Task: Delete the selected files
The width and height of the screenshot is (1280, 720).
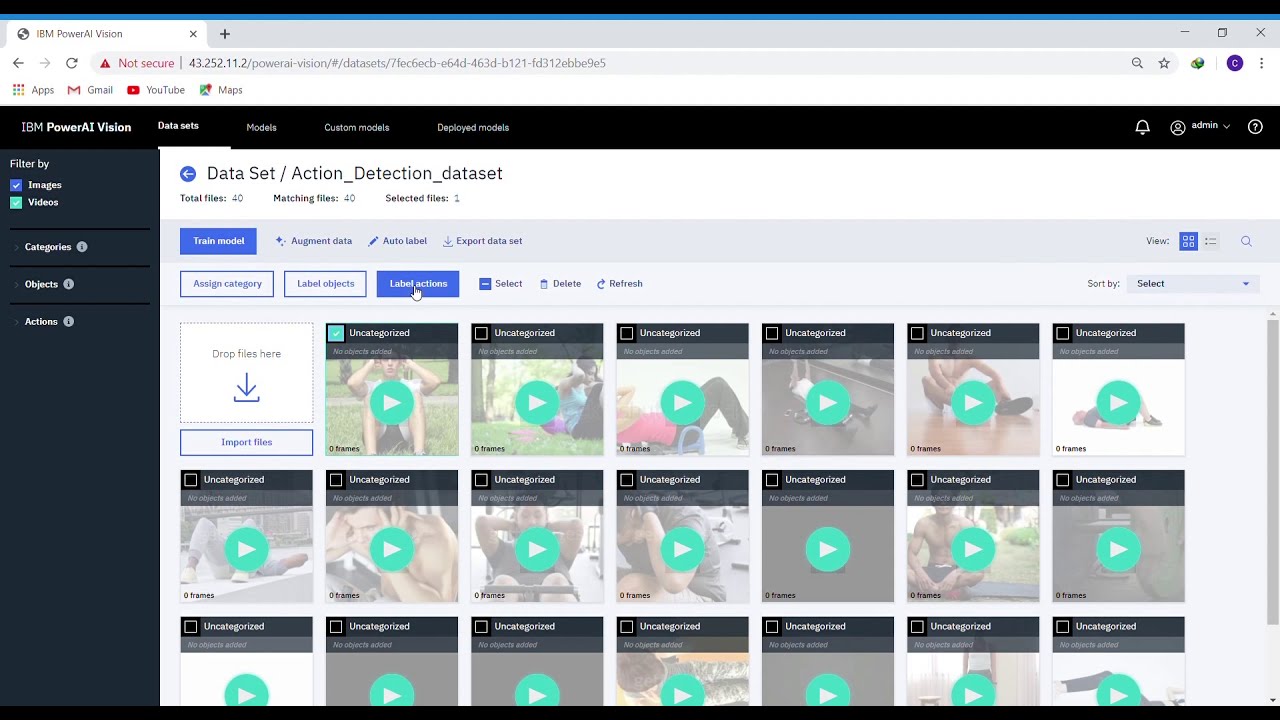Action: pos(560,284)
